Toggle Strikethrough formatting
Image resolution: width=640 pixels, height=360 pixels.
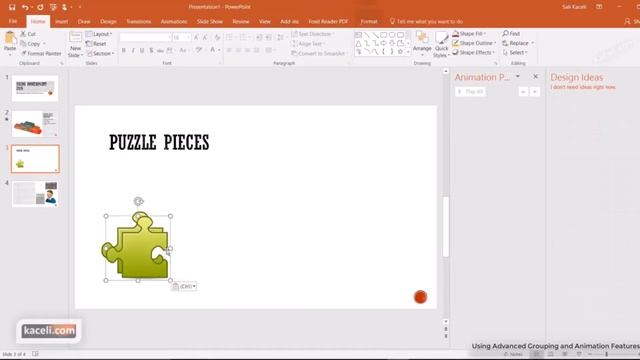tap(160, 50)
